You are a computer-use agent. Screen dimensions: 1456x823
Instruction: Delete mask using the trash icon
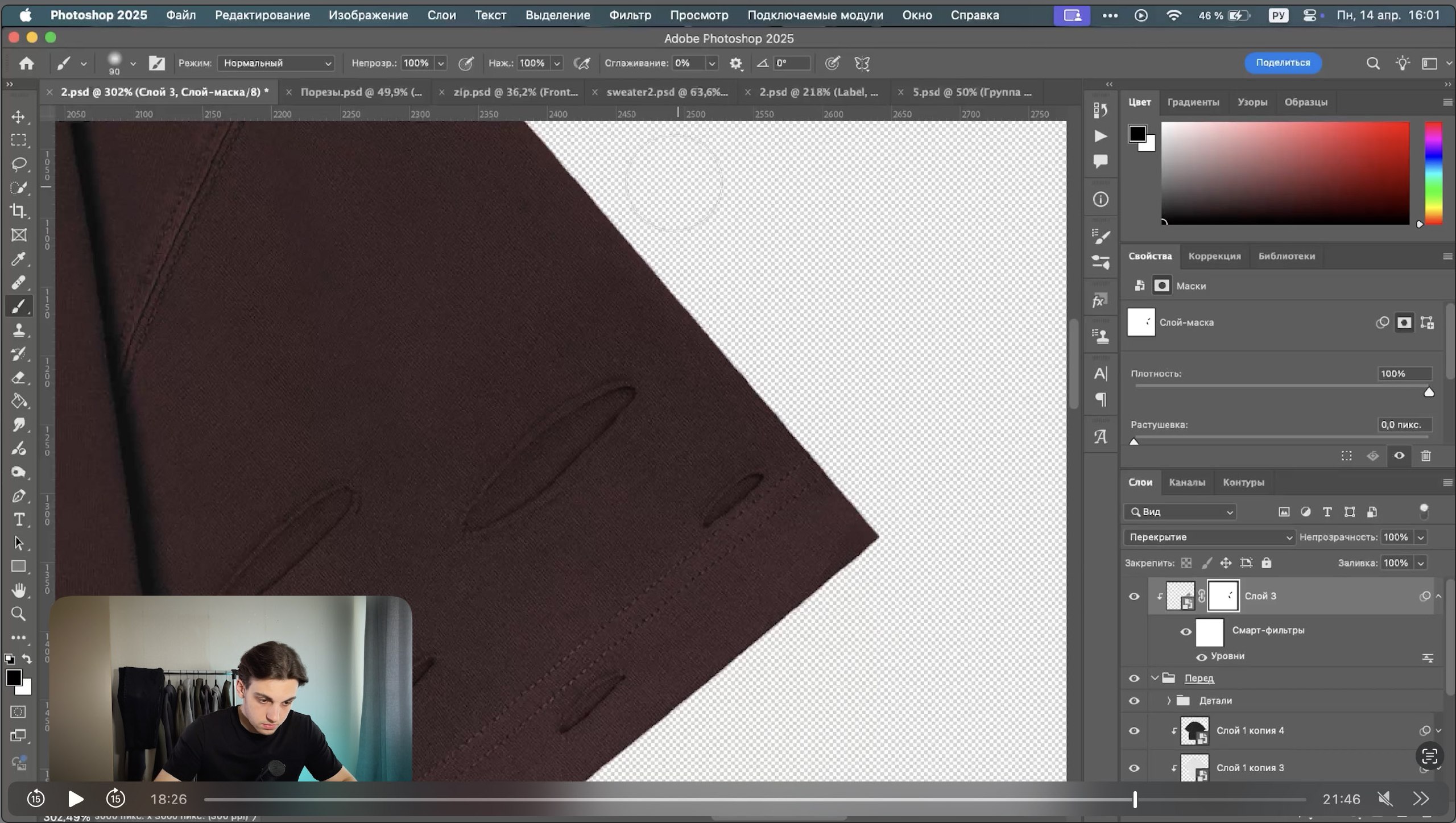click(1425, 456)
